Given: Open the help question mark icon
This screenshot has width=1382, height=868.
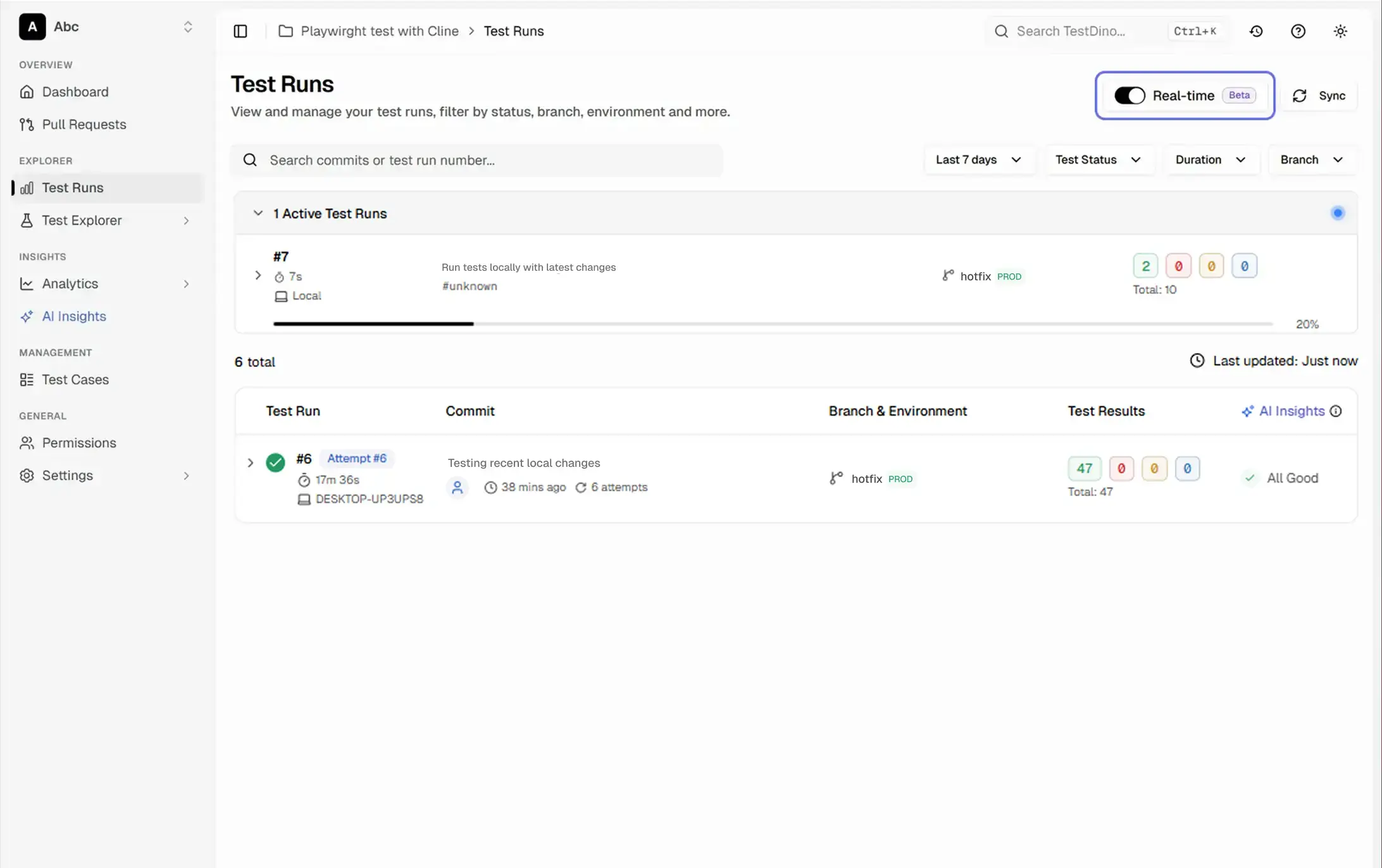Looking at the screenshot, I should coord(1298,31).
